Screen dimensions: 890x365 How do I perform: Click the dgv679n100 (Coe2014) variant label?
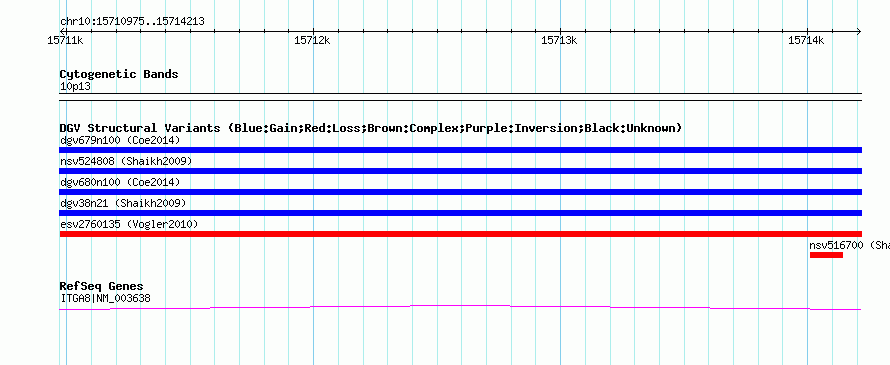(x=120, y=140)
